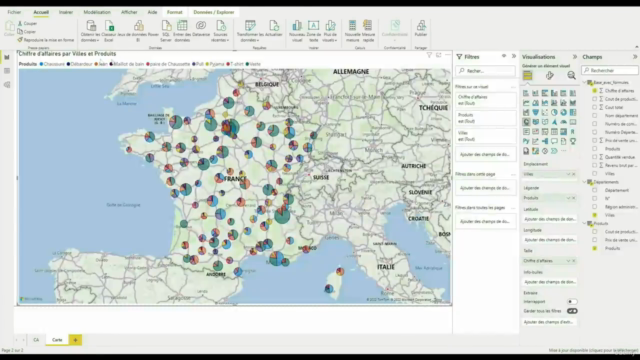Insert a Python (Py) visual
This screenshot has width=640, height=360.
[526, 141]
